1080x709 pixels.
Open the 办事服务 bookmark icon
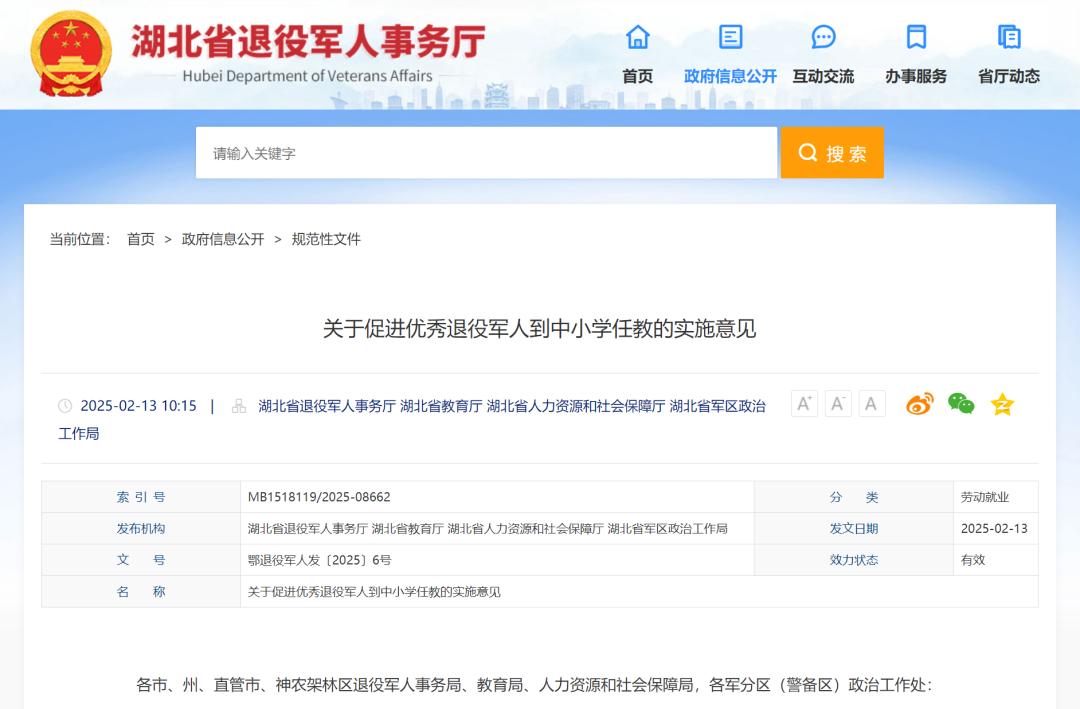pyautogui.click(x=916, y=38)
